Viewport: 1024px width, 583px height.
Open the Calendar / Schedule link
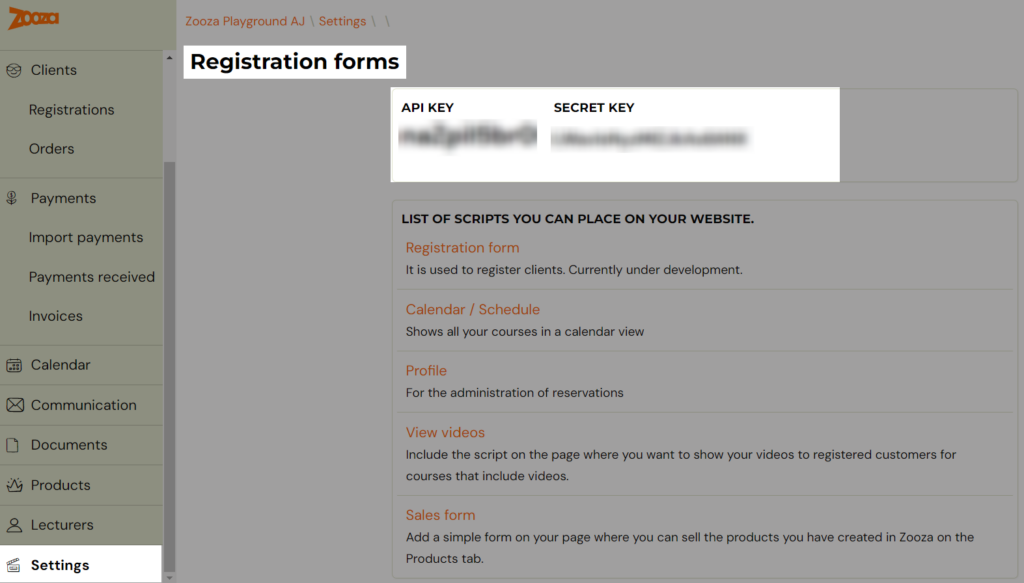[x=473, y=309]
